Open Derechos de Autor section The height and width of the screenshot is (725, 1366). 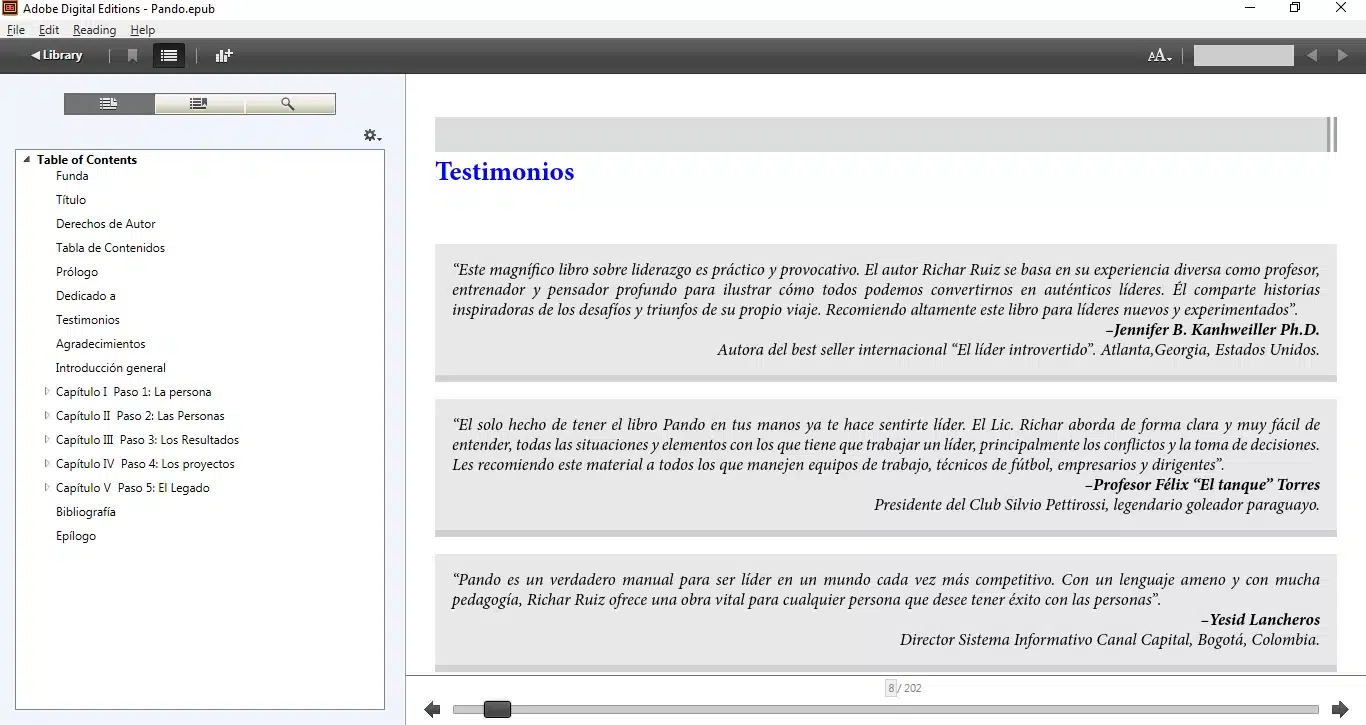pyautogui.click(x=106, y=224)
